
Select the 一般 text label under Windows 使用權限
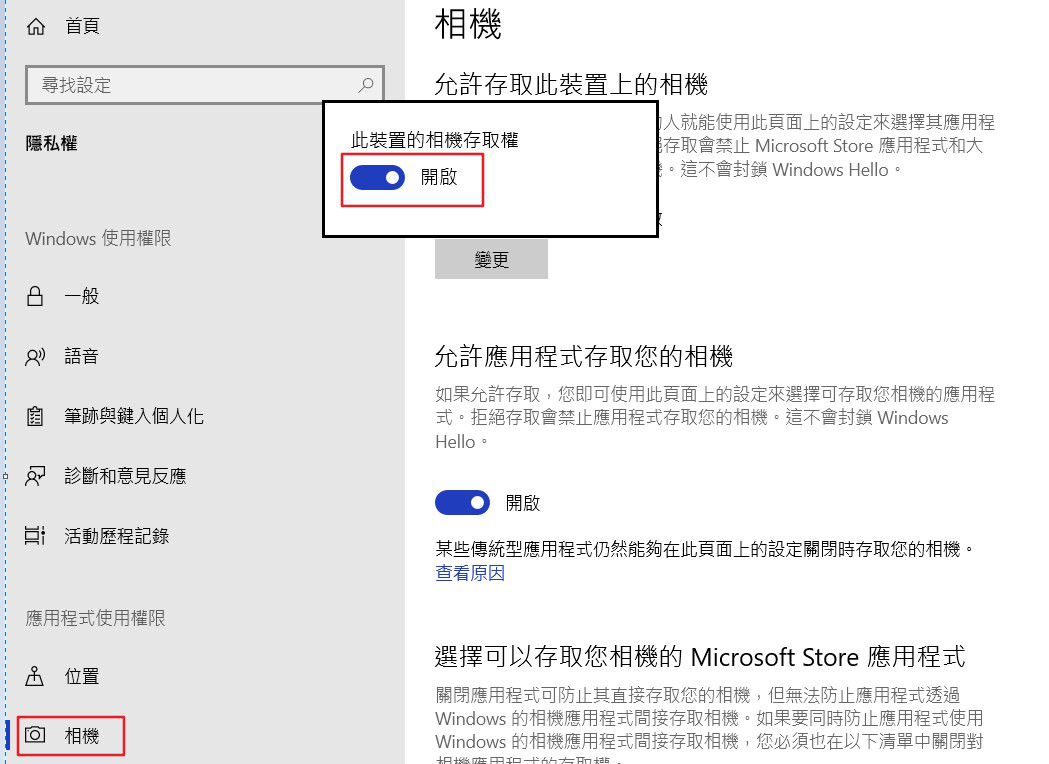tap(82, 297)
